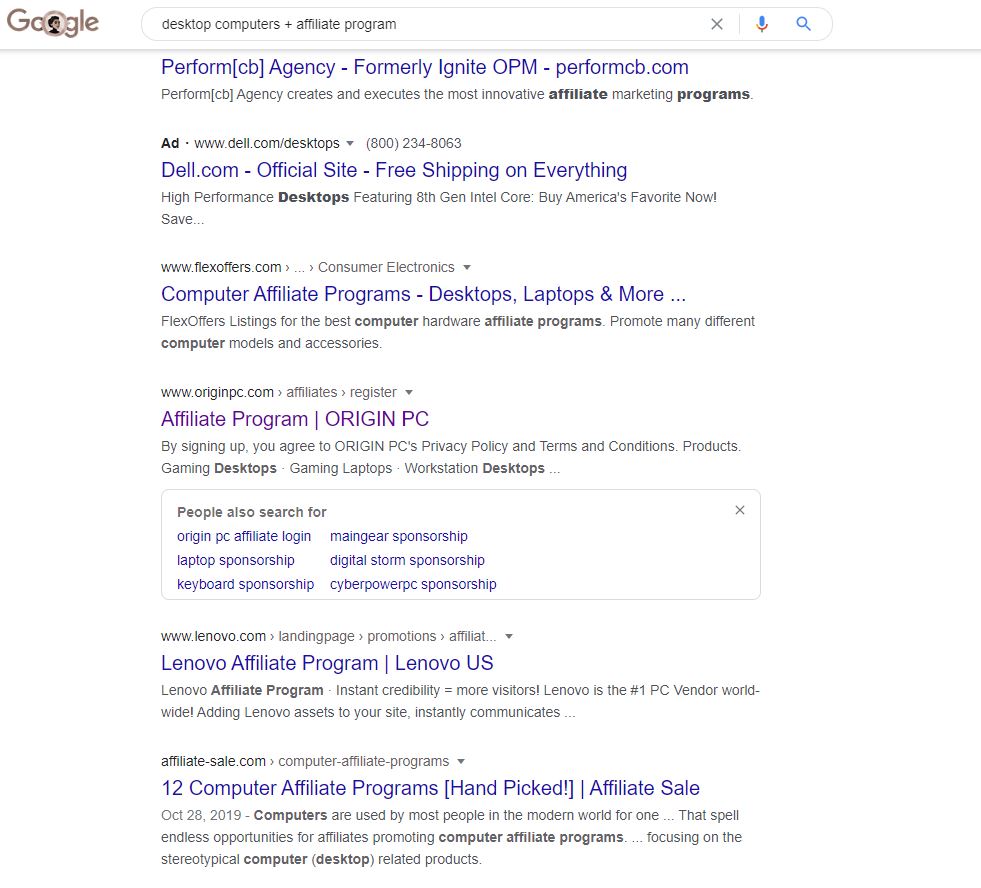Screen dimensions: 981x888
Task: Expand the affiliate-sale.com result dropdown arrow
Action: (461, 762)
